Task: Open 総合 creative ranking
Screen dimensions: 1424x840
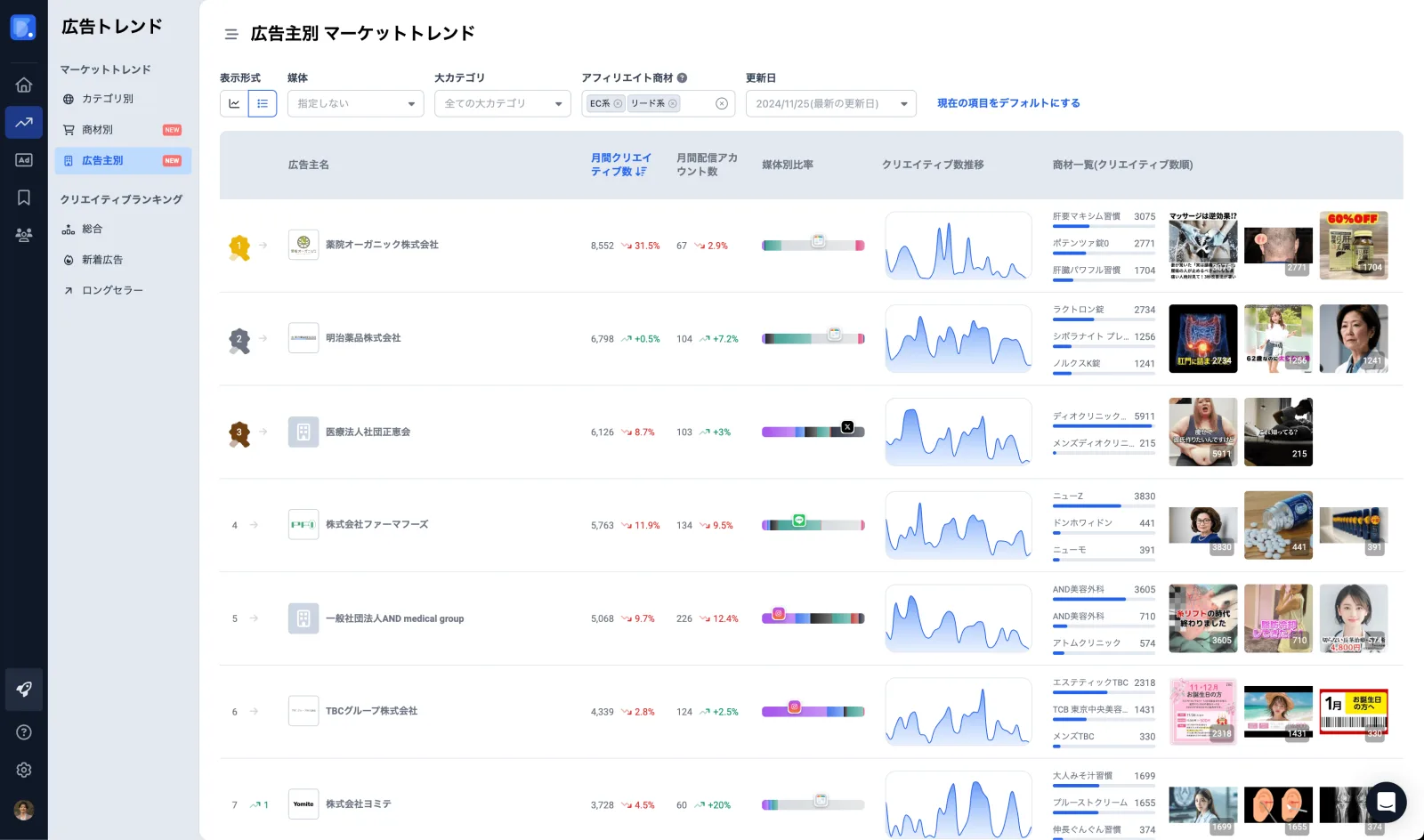Action: [x=92, y=230]
